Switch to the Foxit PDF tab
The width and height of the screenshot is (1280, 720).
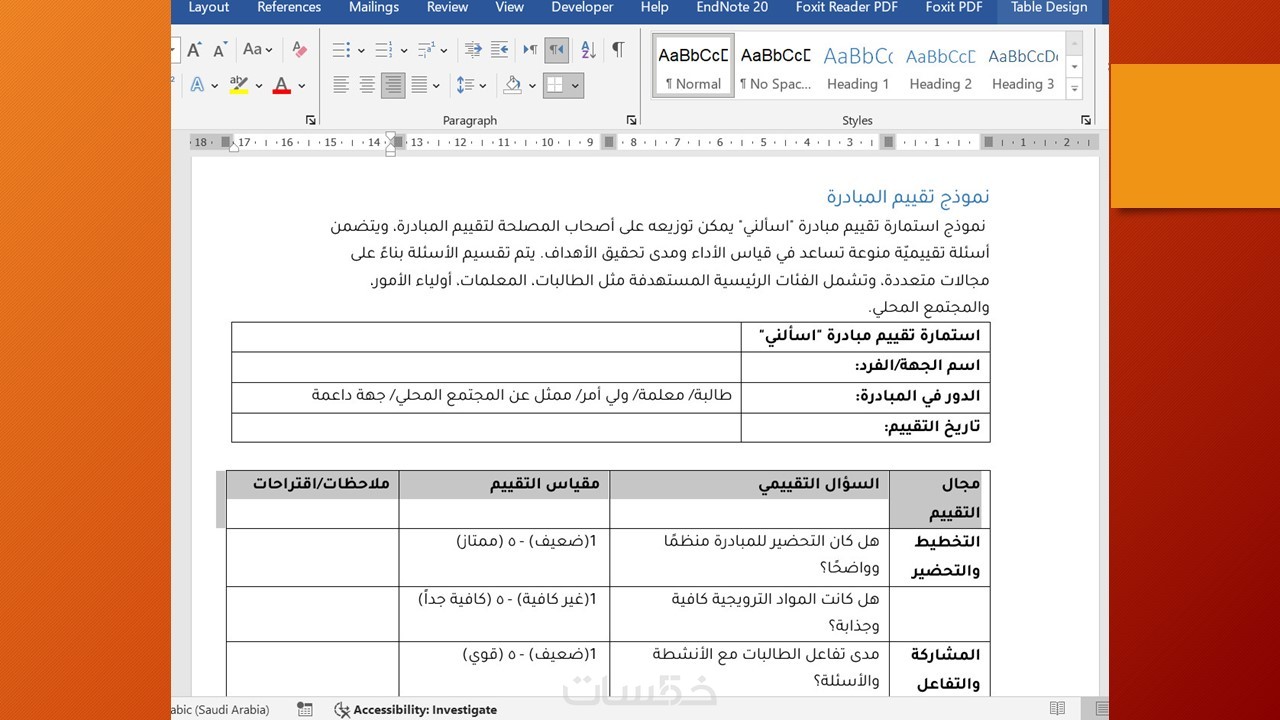click(x=954, y=7)
